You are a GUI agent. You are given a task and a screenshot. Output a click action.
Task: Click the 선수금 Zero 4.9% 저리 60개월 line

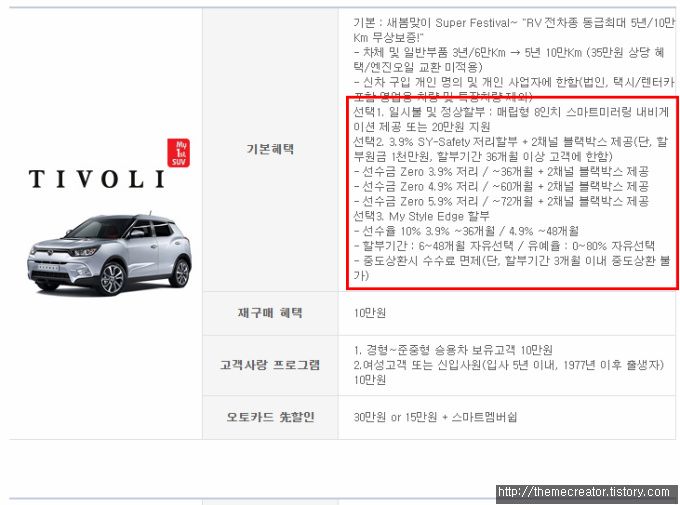501,187
